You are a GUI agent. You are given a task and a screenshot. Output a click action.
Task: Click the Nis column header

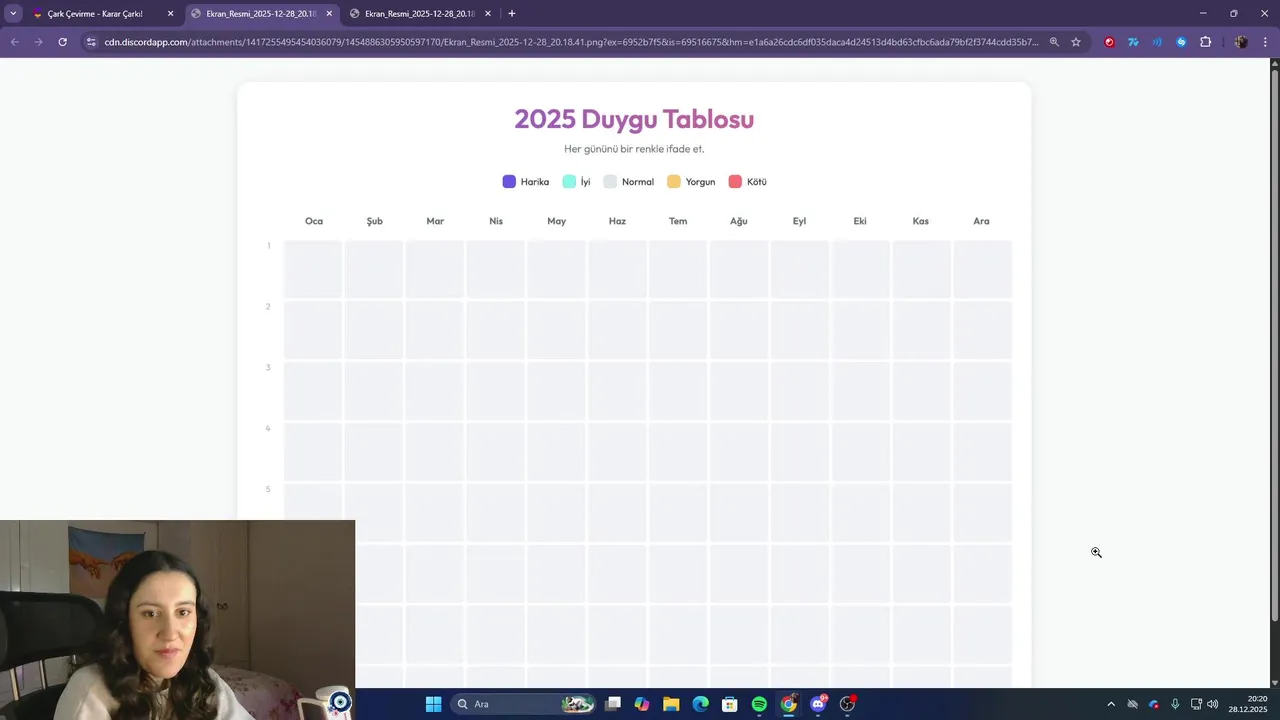[x=496, y=221]
